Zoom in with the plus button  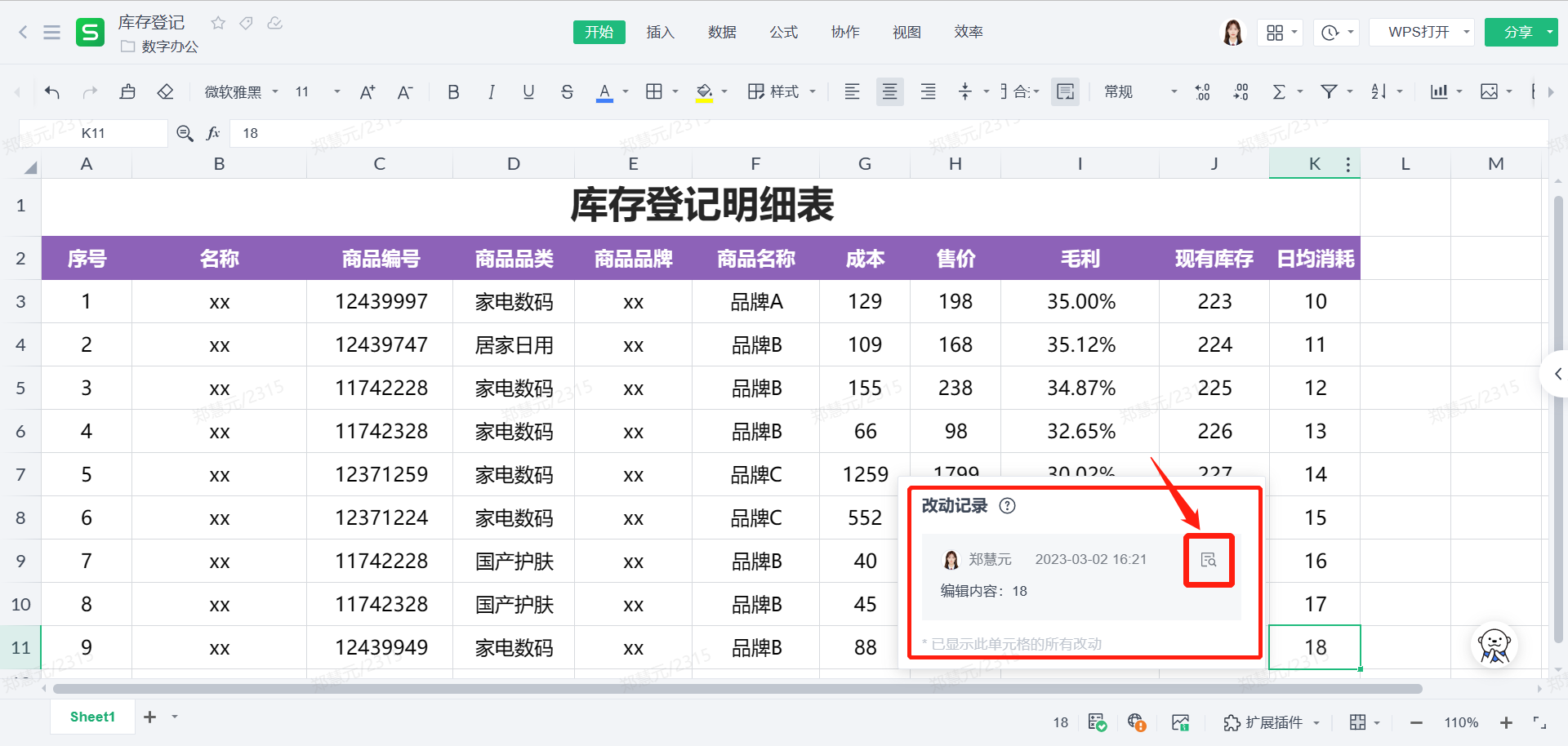point(1506,722)
